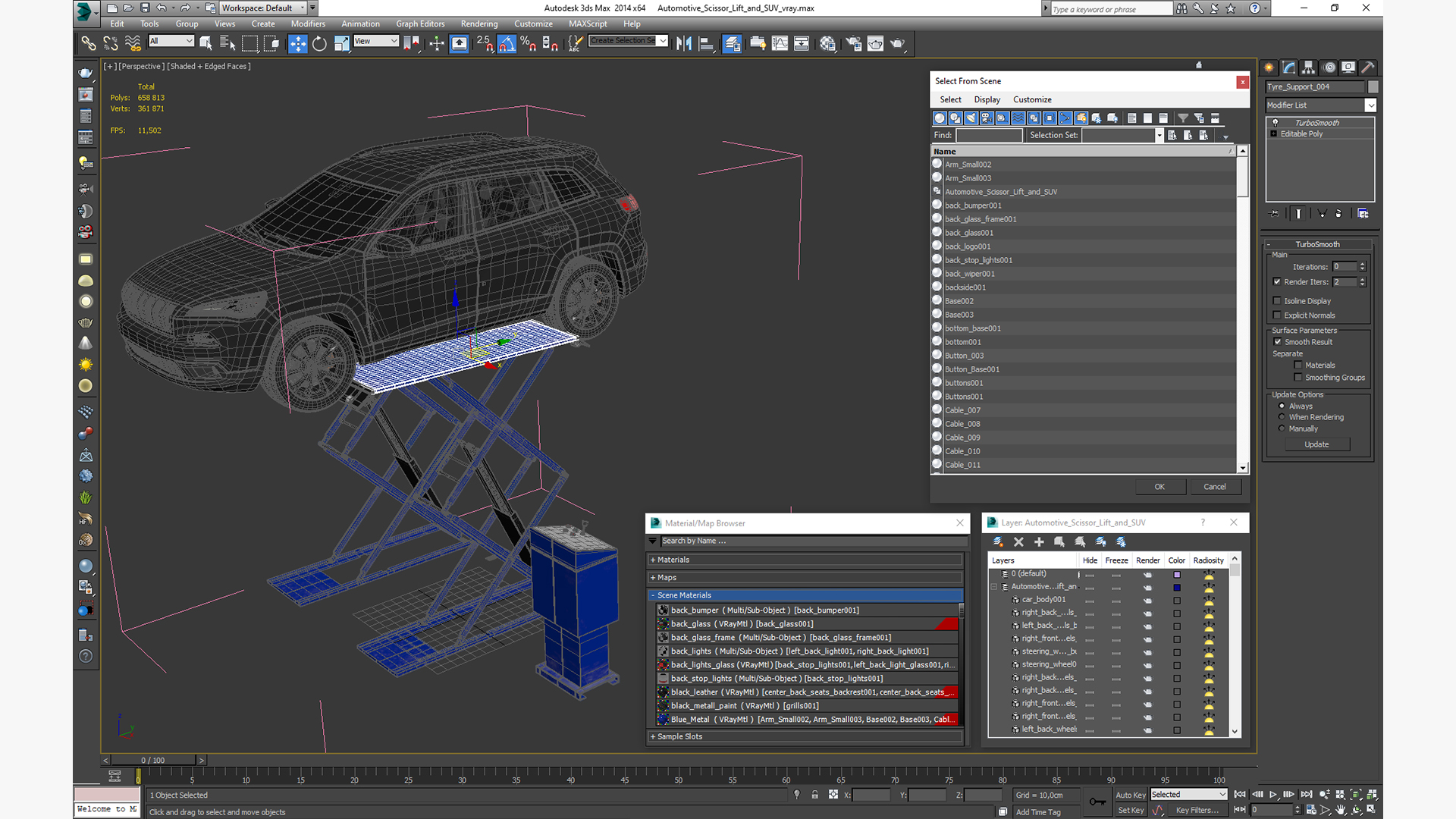Collapse the Automotive layer tree node
1456x819 pixels.
click(x=994, y=587)
